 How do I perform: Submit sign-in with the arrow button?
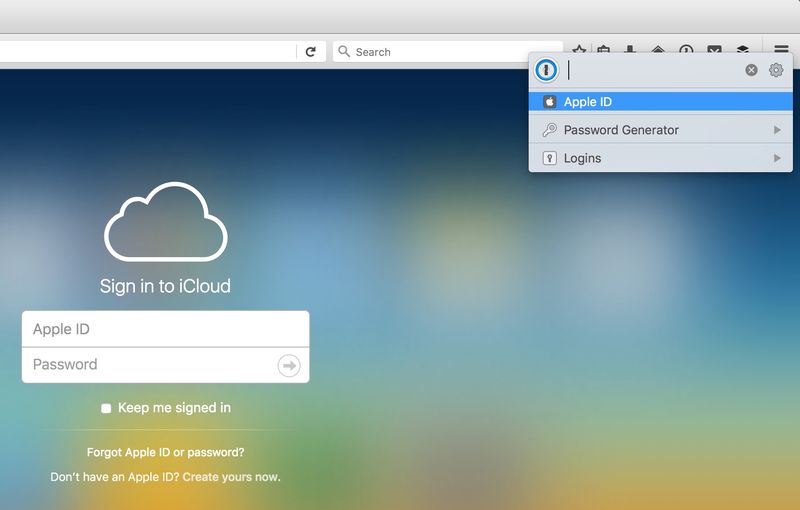pyautogui.click(x=289, y=365)
